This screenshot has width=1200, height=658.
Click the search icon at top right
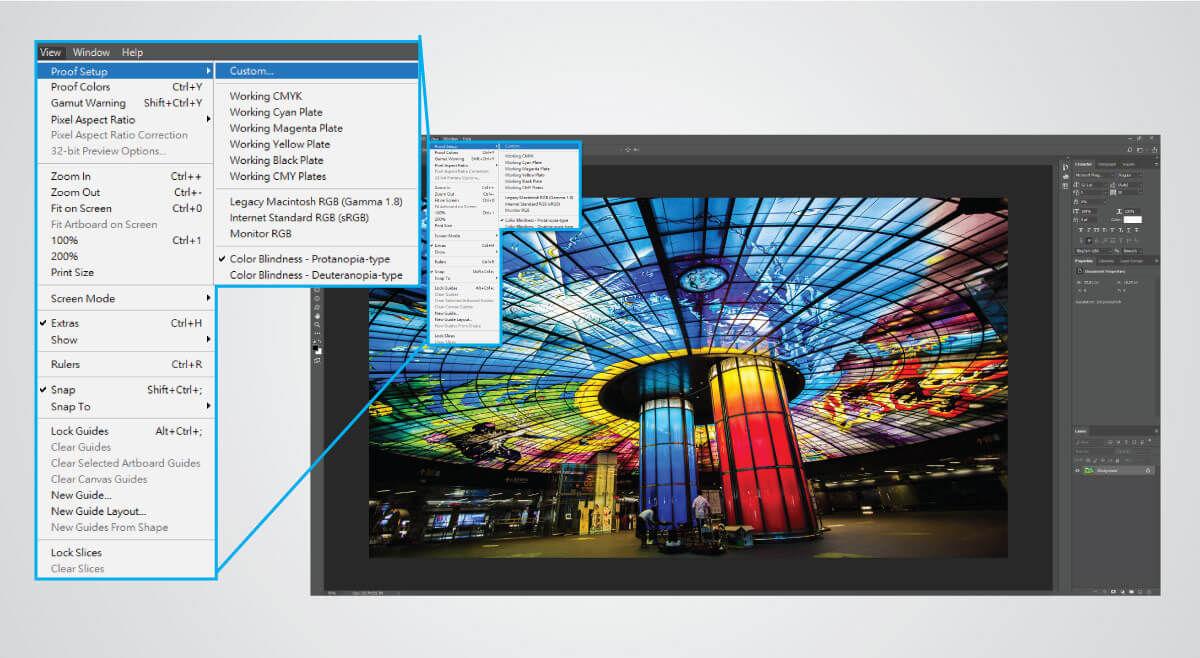click(1128, 149)
